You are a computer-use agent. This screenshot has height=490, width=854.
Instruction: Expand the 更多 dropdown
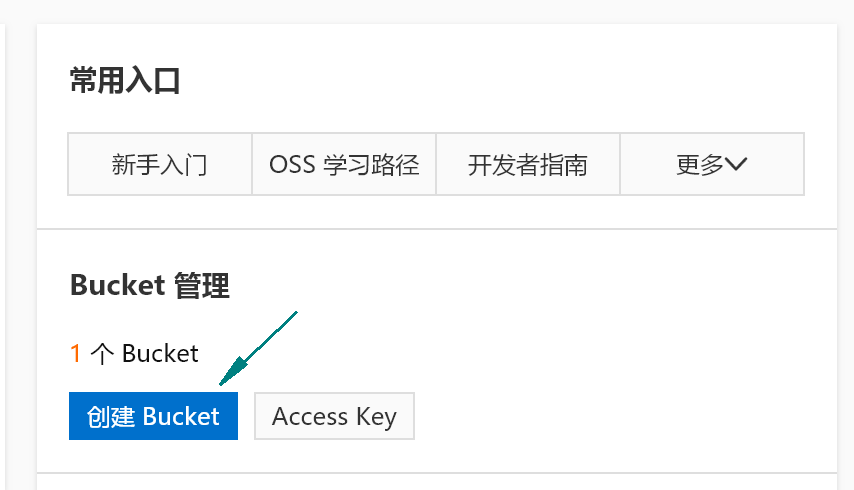click(712, 164)
